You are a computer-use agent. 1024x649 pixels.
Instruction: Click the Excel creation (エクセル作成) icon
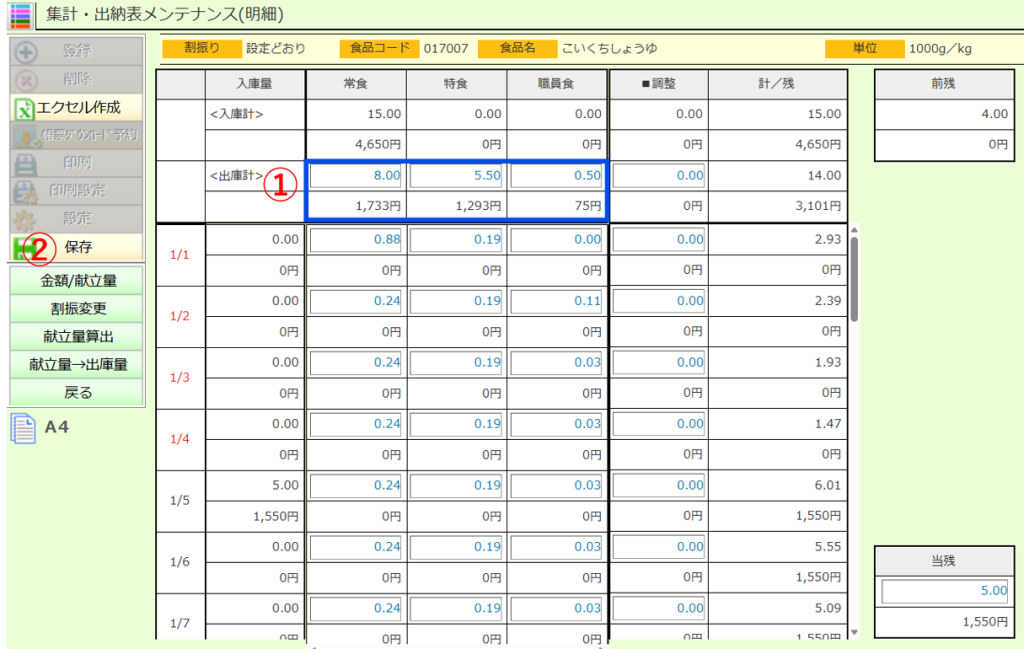tap(24, 107)
